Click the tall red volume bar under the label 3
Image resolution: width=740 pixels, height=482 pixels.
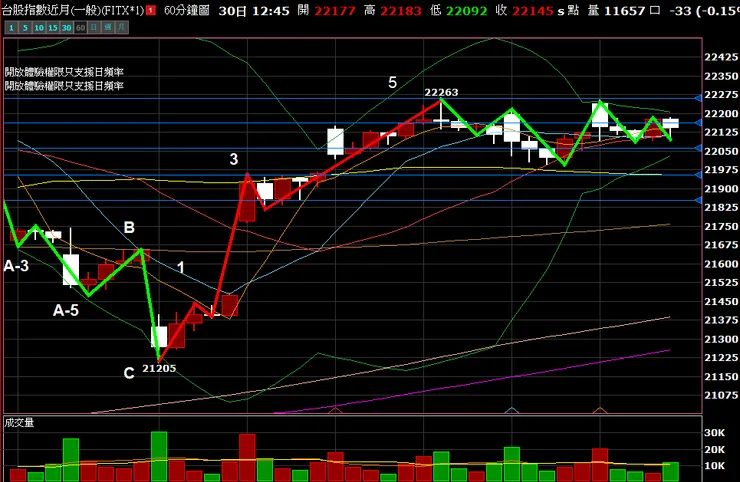click(x=247, y=458)
